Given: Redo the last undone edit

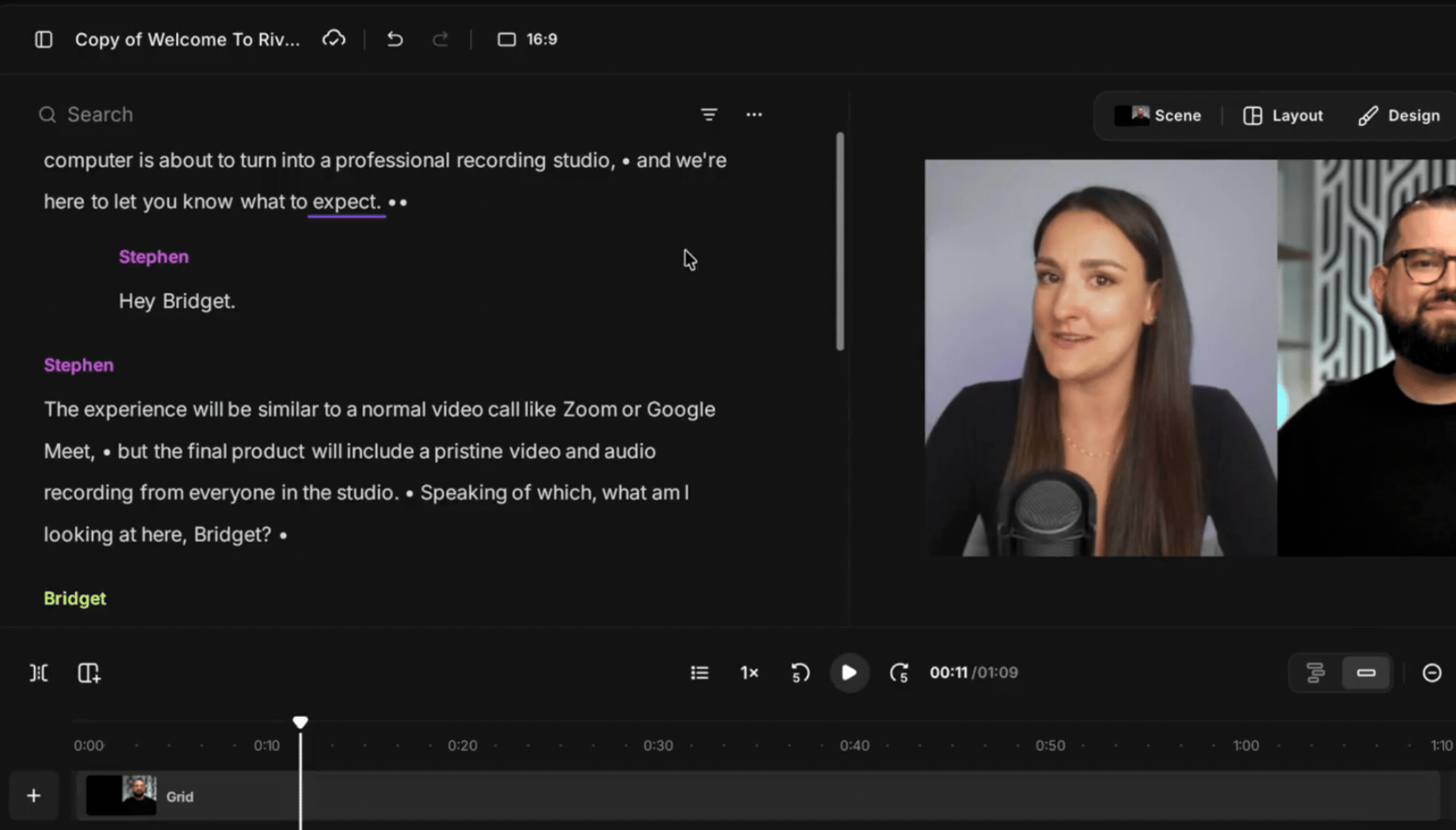Looking at the screenshot, I should 440,39.
